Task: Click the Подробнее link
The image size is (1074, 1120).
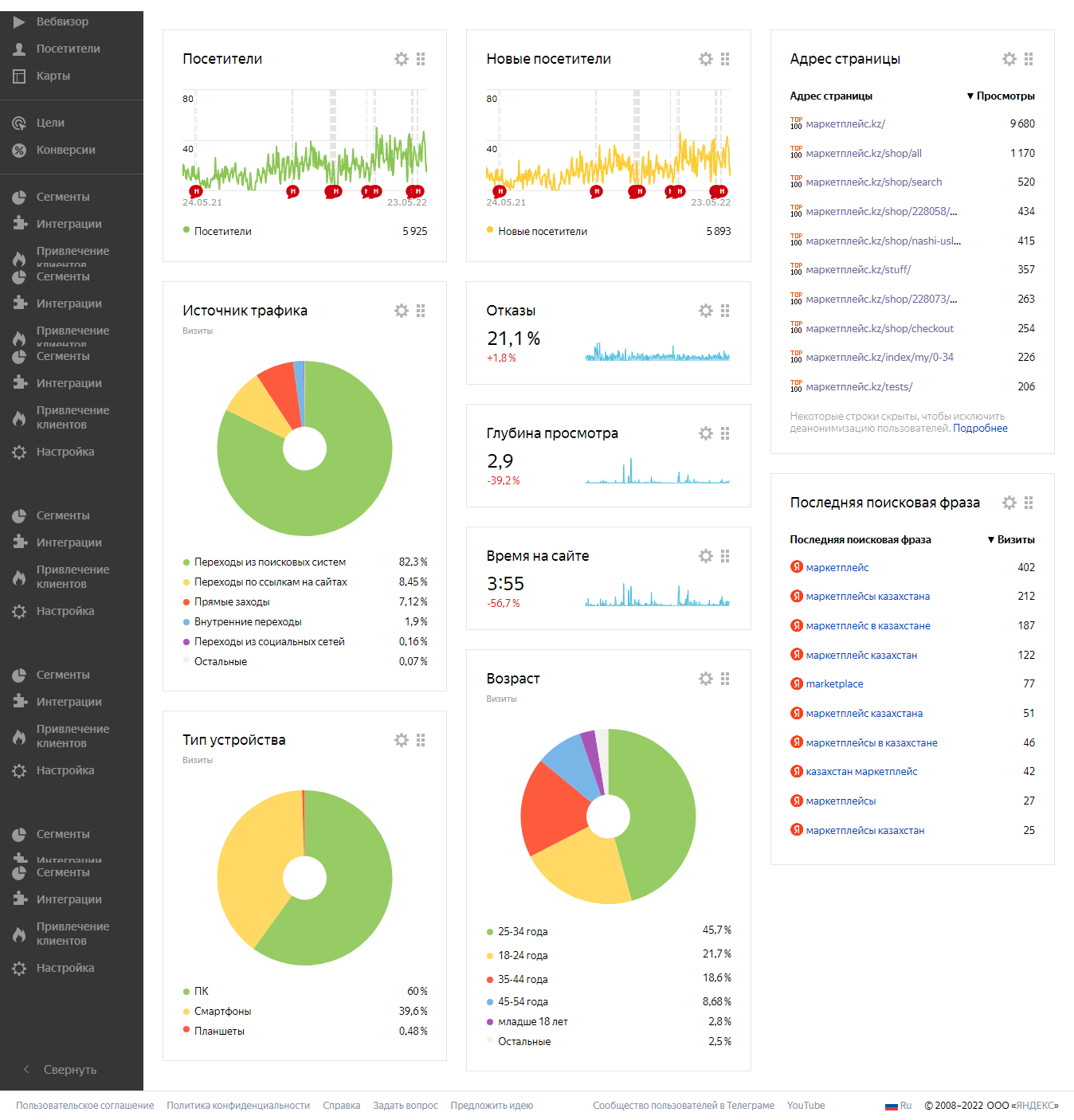Action: coord(980,429)
